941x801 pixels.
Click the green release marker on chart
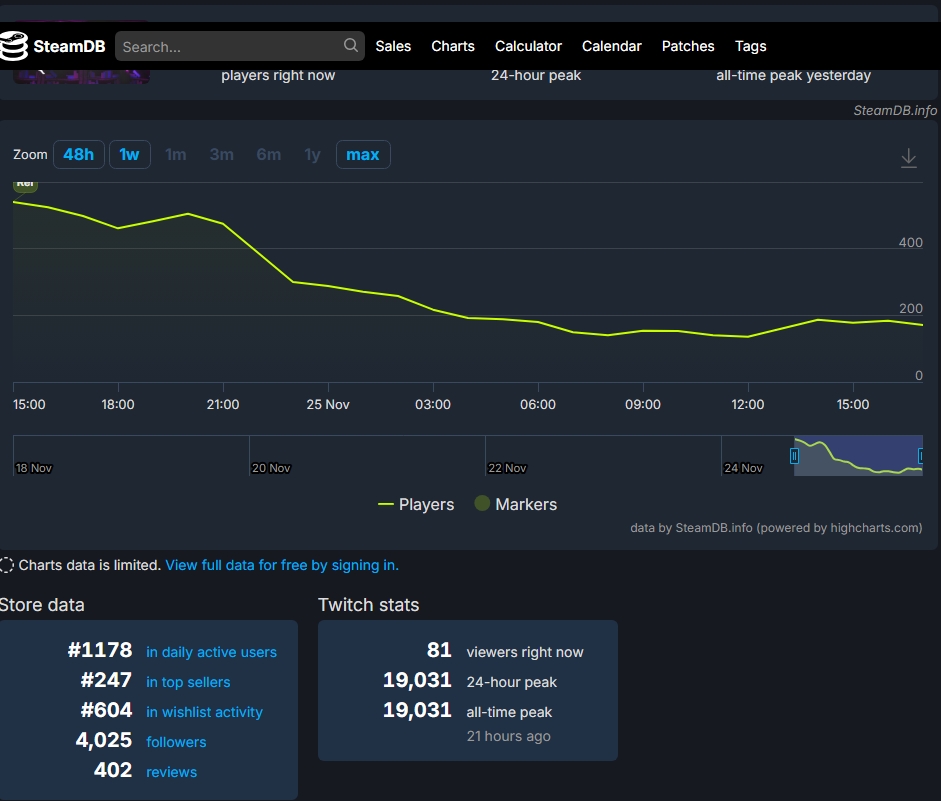click(x=25, y=186)
